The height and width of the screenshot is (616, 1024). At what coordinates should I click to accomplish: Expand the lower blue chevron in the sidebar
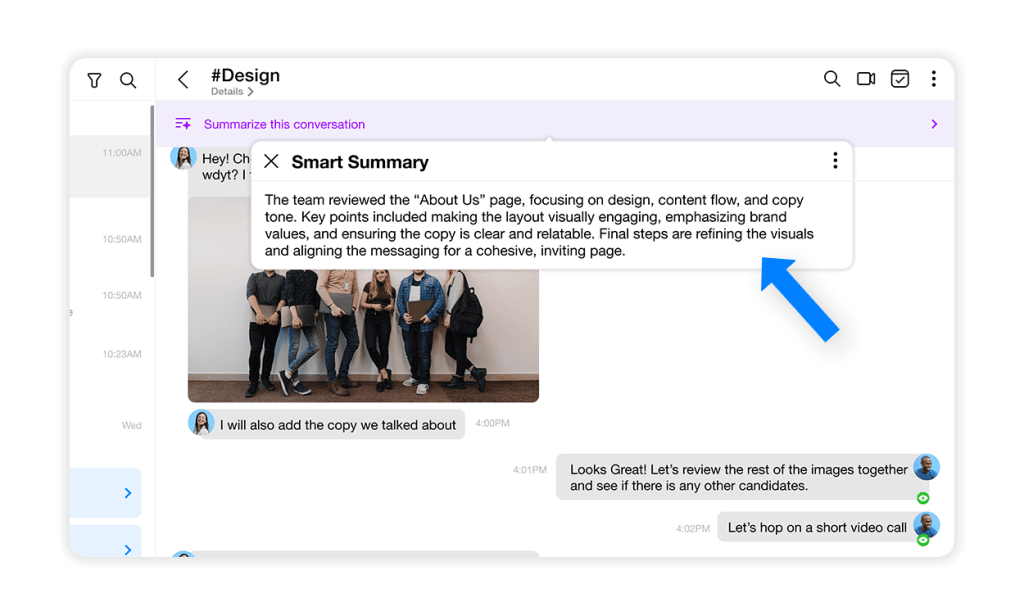coord(127,549)
